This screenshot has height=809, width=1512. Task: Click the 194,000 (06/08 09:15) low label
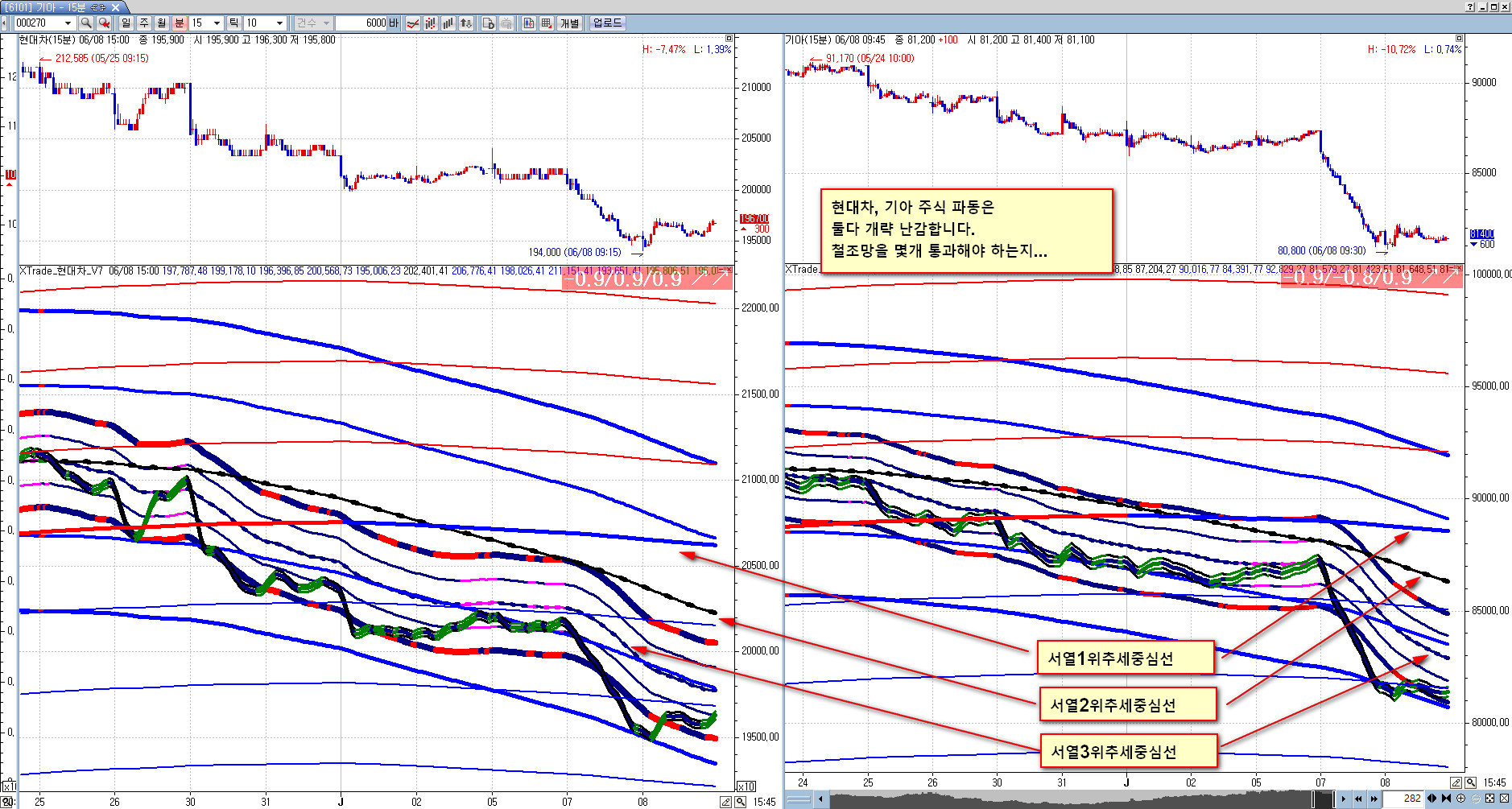575,252
